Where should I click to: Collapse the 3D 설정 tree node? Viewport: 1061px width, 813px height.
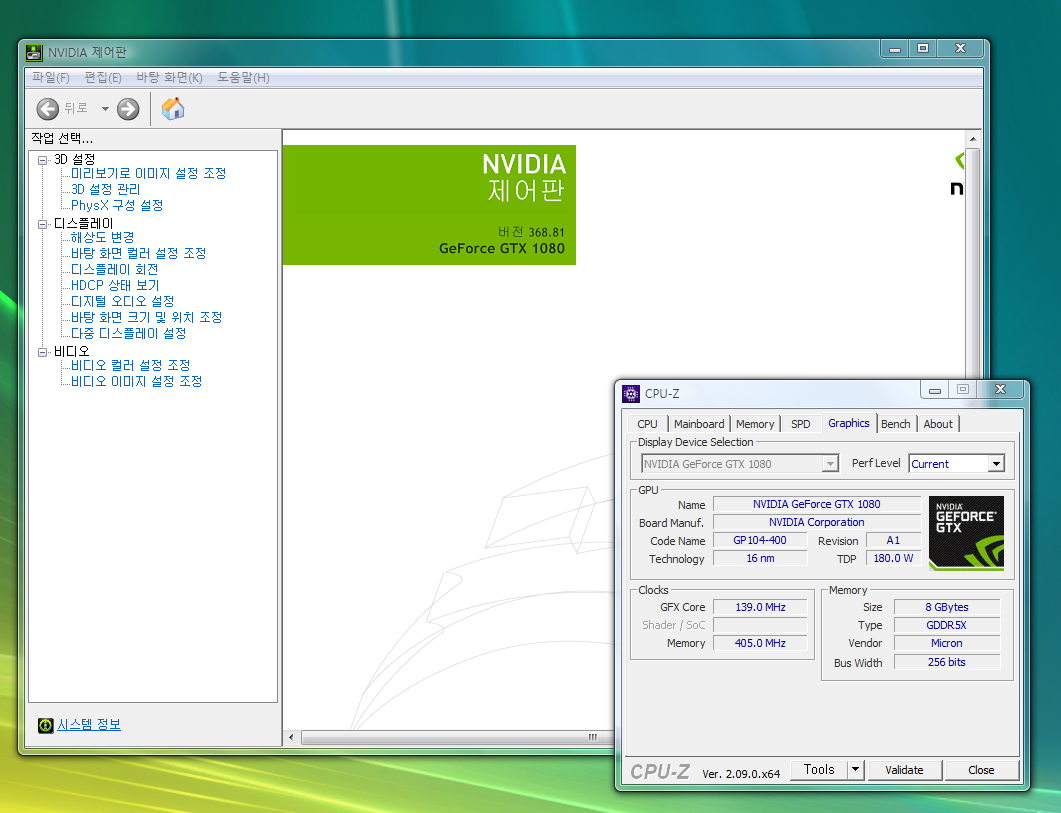point(43,160)
